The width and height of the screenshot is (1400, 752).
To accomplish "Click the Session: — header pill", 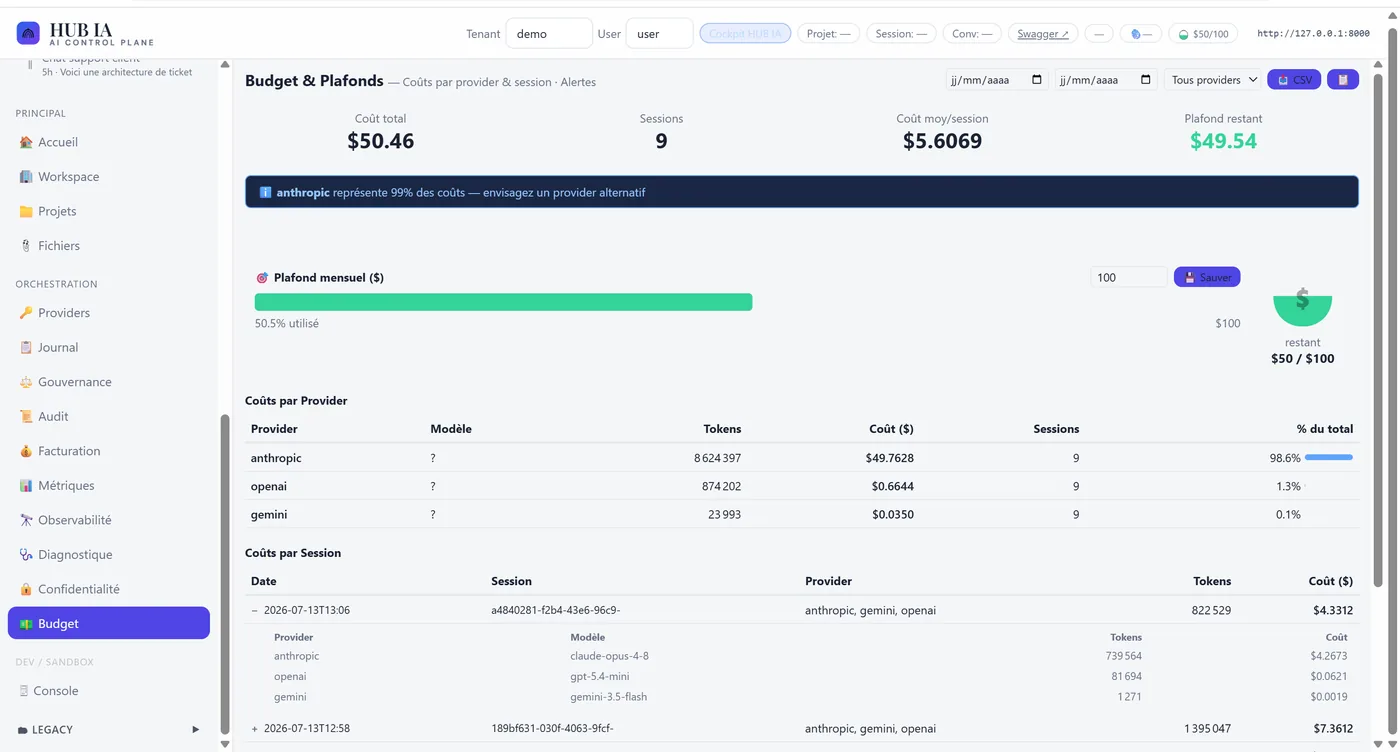I will pos(901,34).
